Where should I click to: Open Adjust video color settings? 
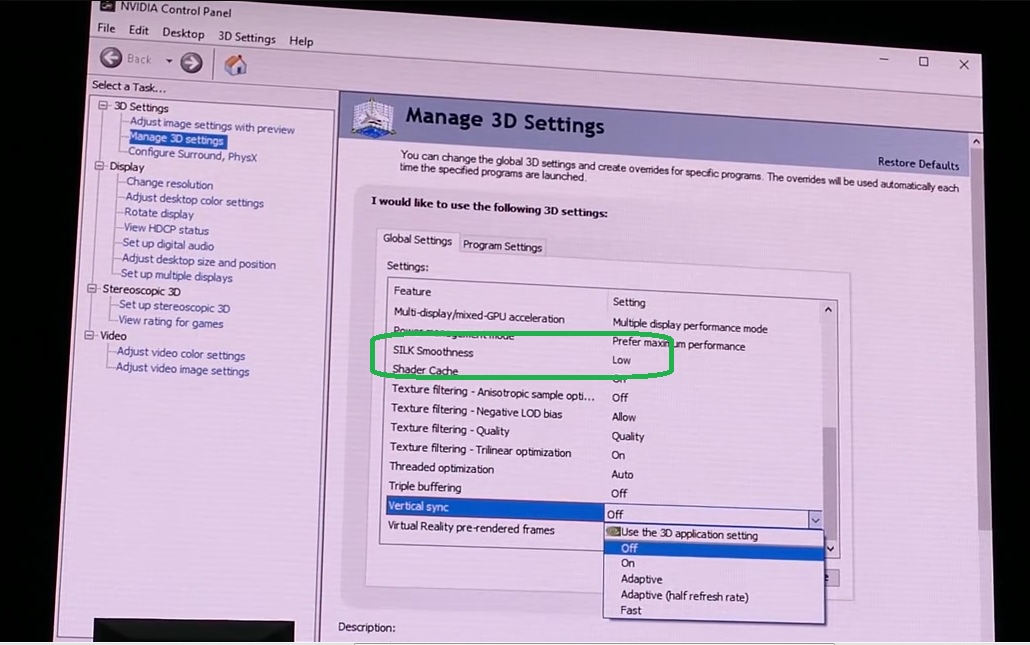pos(180,353)
